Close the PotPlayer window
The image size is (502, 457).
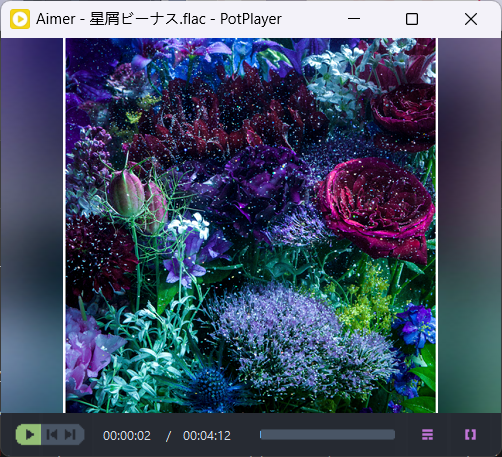pos(471,19)
